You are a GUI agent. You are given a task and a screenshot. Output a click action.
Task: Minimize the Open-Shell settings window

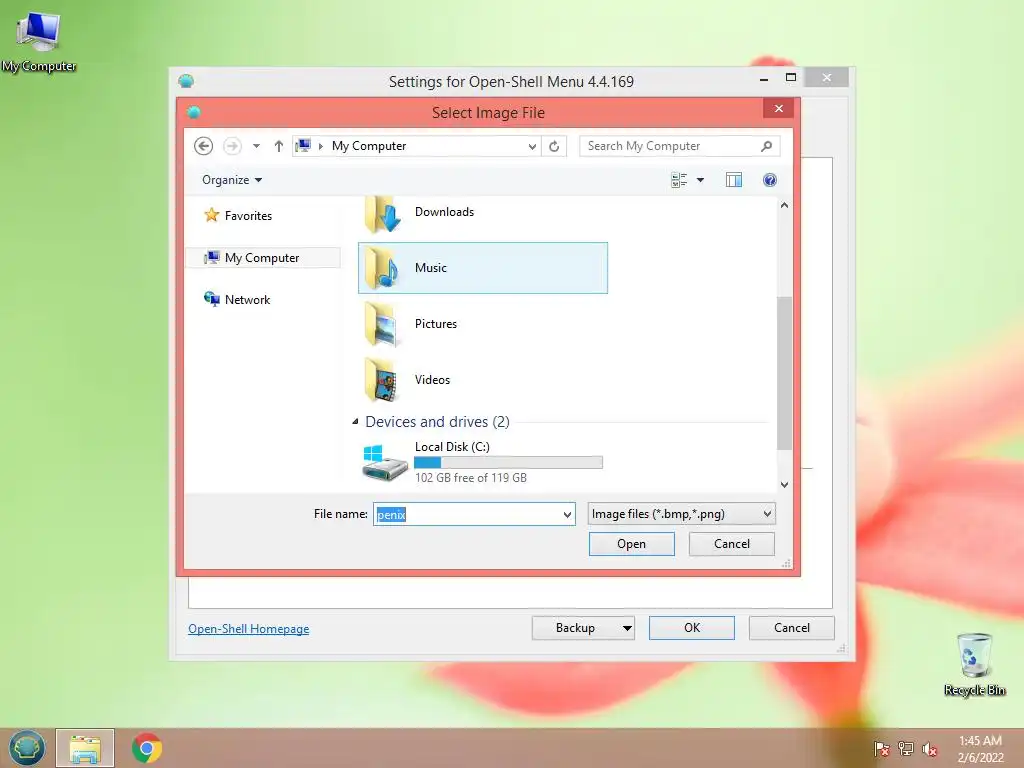(763, 78)
